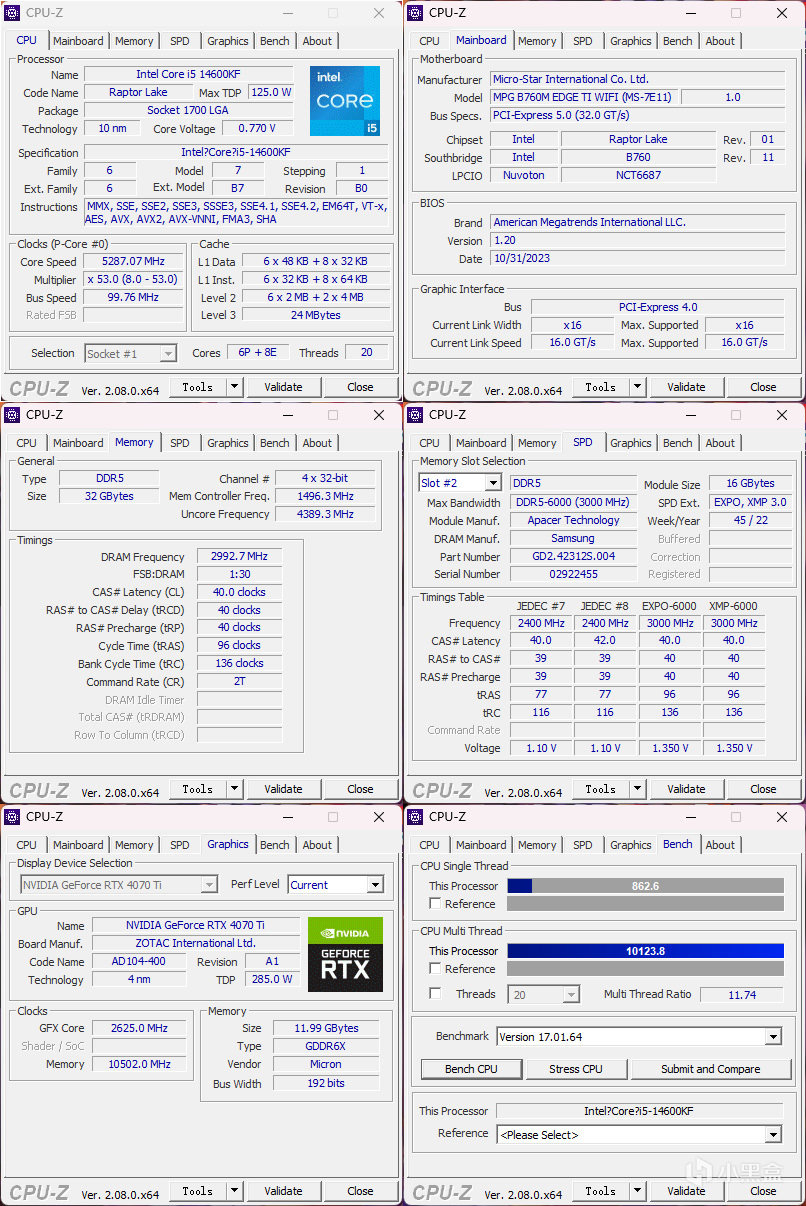Click the Intel Core i5 logo badge
The width and height of the screenshot is (806, 1206).
pyautogui.click(x=345, y=101)
